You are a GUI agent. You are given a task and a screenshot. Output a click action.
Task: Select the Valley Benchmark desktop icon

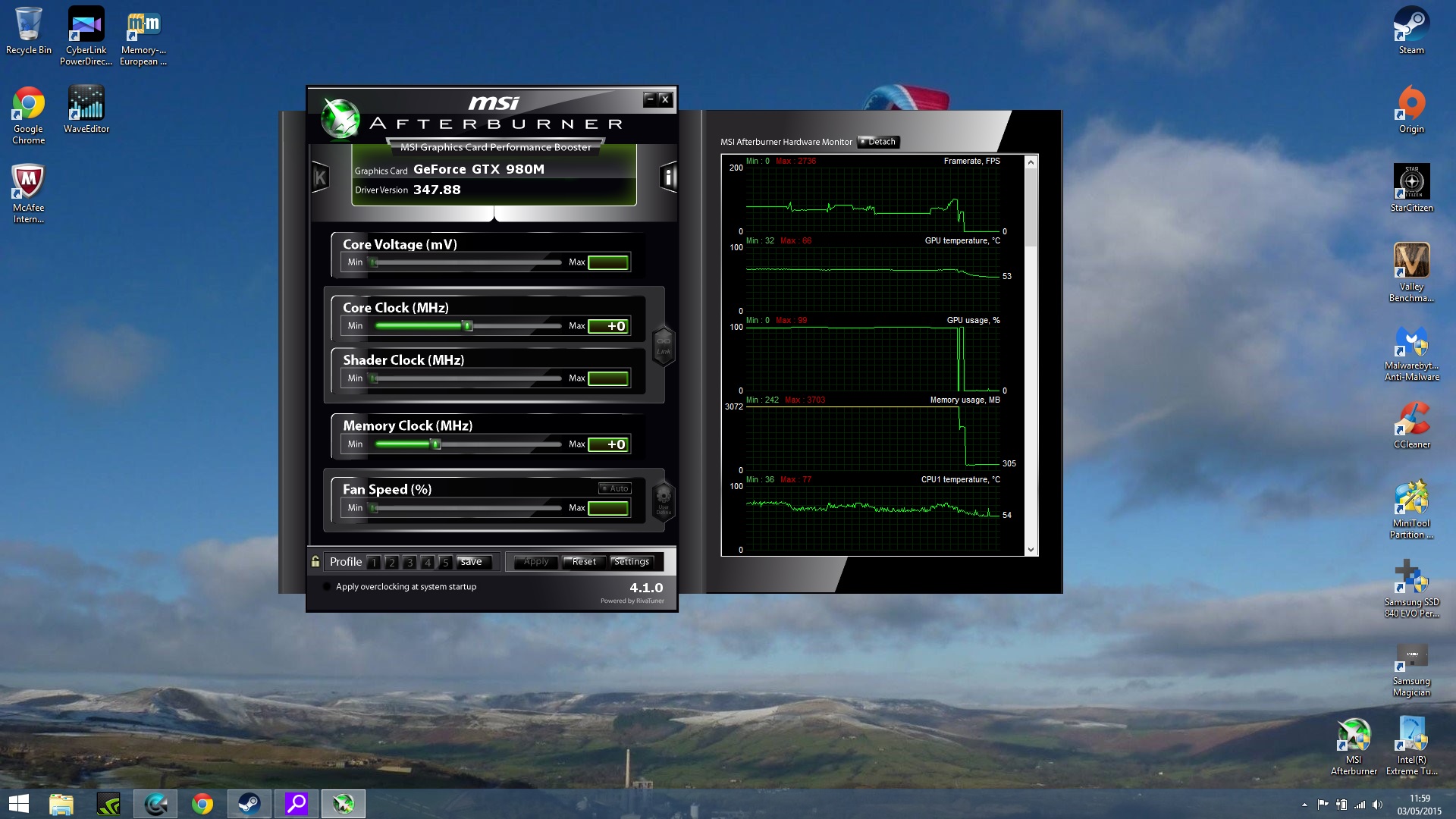click(x=1411, y=273)
